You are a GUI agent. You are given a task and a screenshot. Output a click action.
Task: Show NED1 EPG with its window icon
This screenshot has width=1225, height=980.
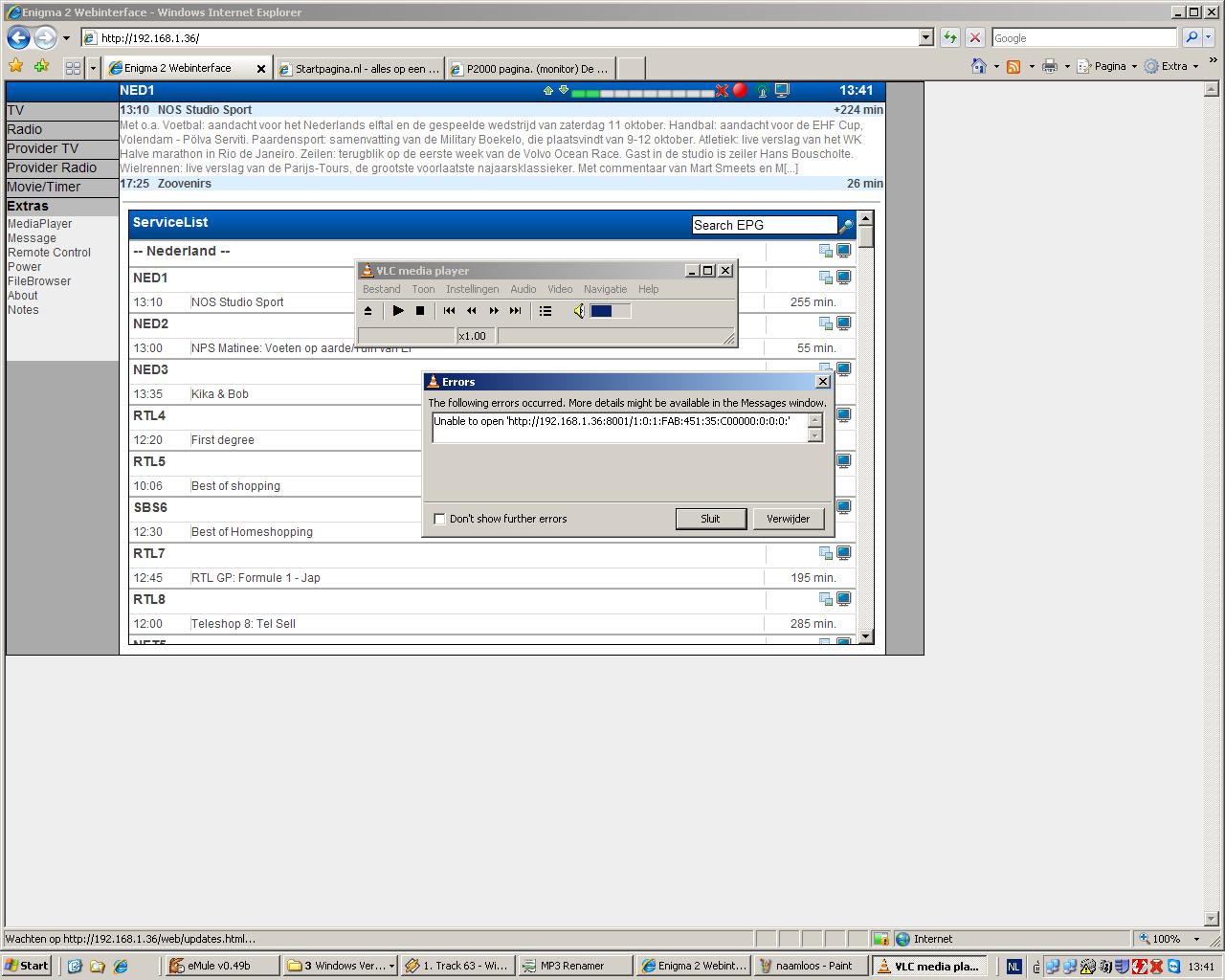coord(825,278)
